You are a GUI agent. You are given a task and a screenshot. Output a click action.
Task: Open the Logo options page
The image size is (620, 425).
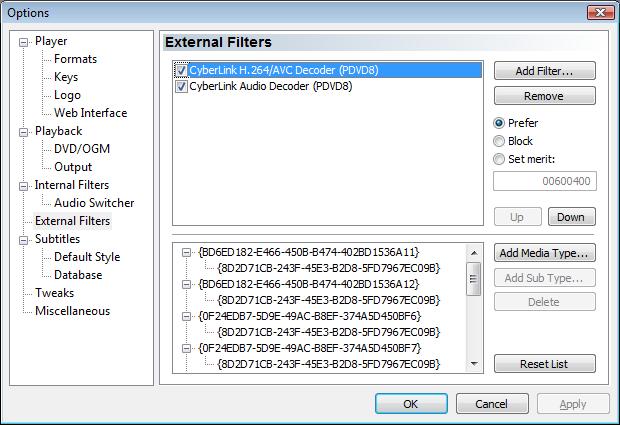(x=67, y=95)
